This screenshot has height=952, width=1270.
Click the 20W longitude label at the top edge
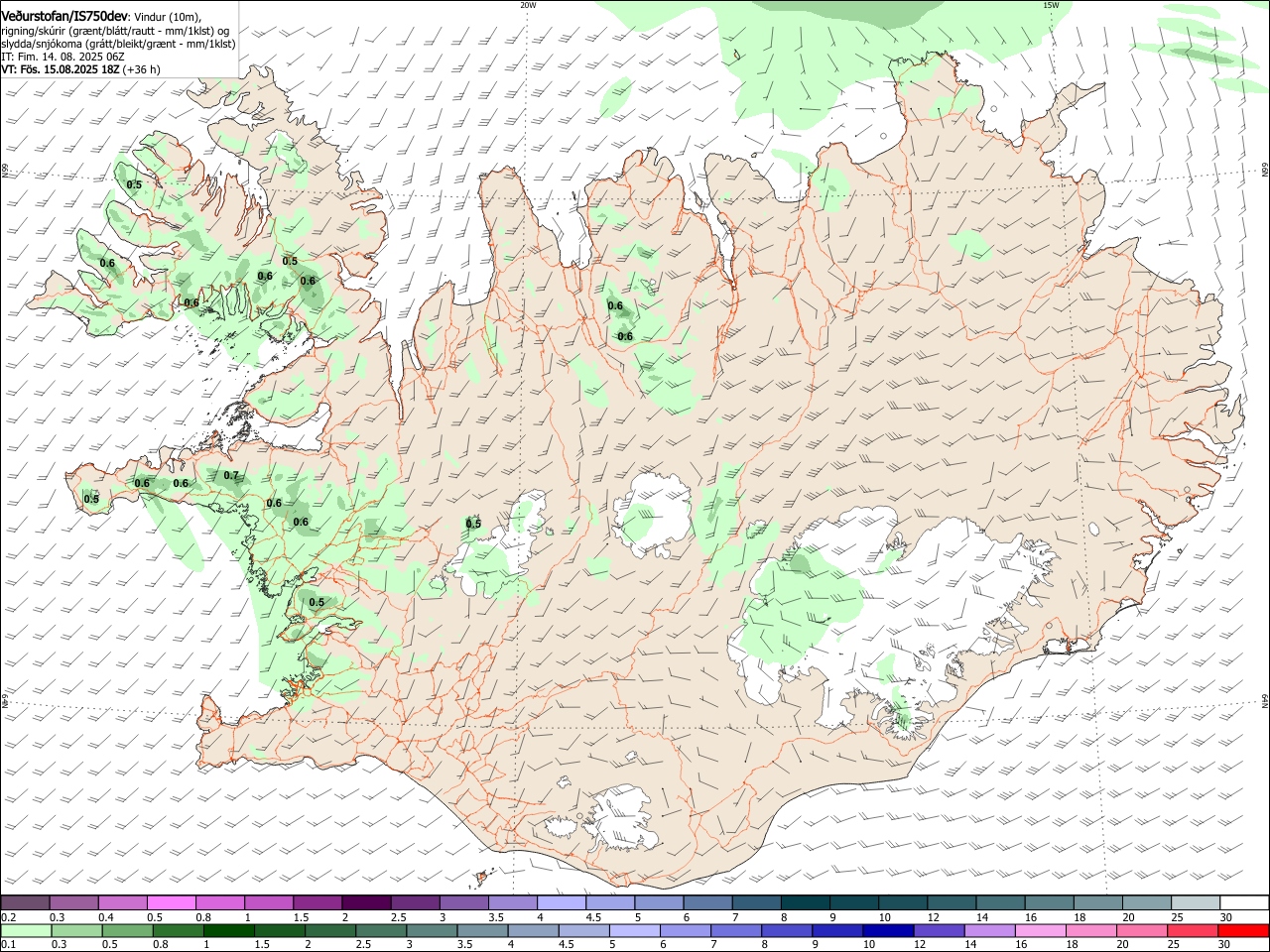(x=528, y=5)
